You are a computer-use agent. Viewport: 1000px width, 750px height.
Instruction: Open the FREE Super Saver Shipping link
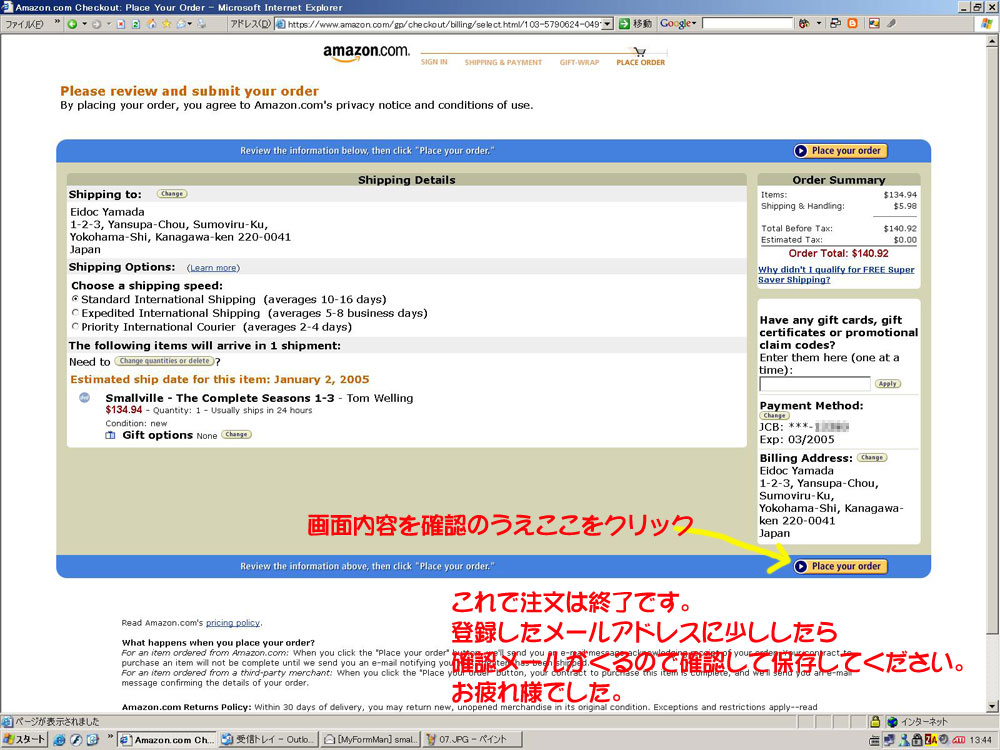click(836, 275)
